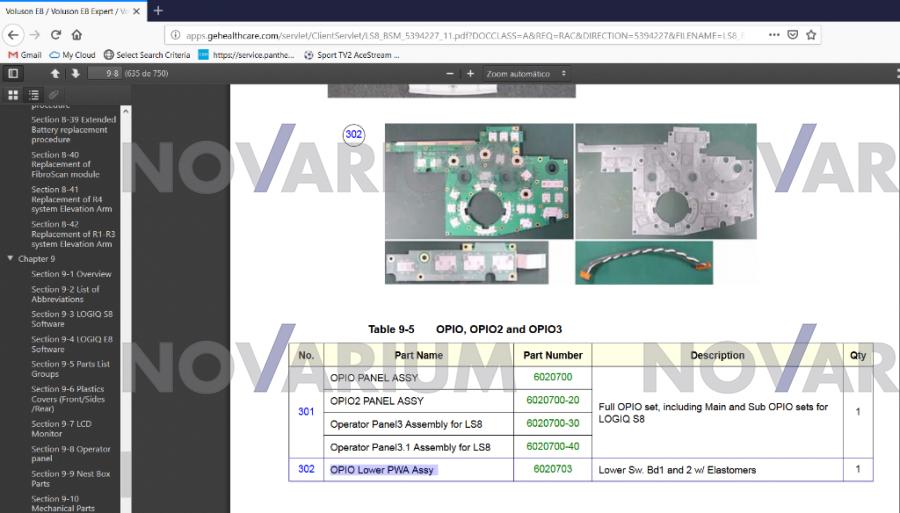Toggle the PDF sidebar panel button
The image size is (900, 513).
13,74
